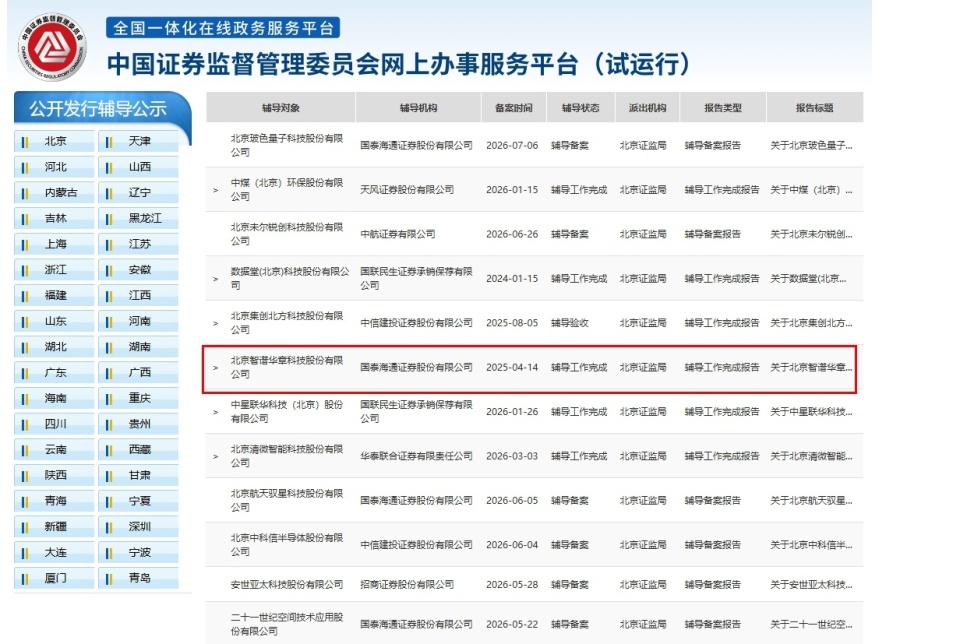Expand the 中星联华科技 row
The height and width of the screenshot is (644, 960).
click(216, 412)
